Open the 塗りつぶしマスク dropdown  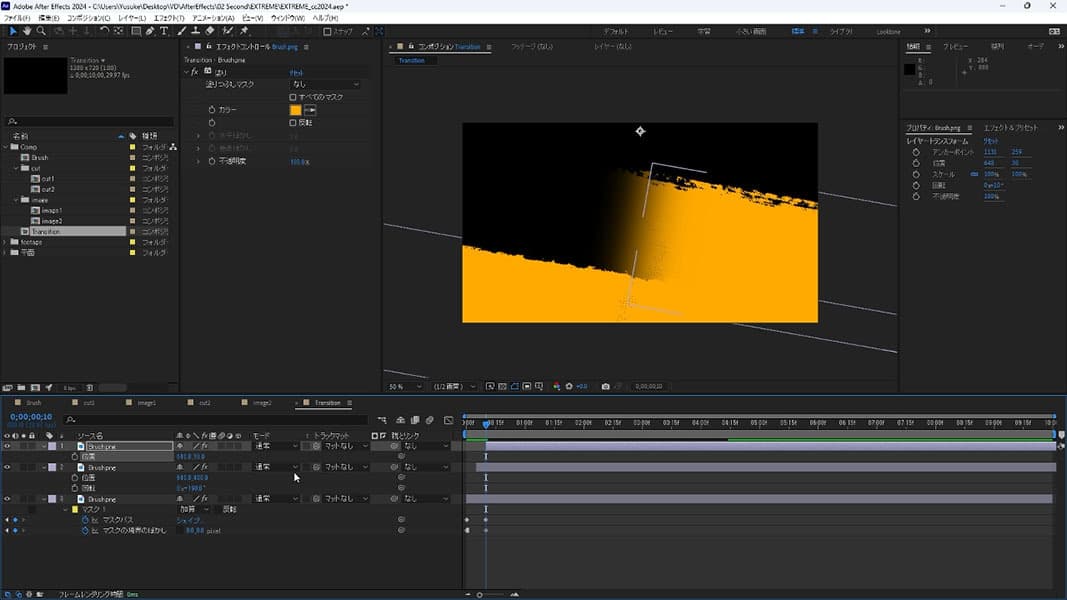(x=324, y=85)
